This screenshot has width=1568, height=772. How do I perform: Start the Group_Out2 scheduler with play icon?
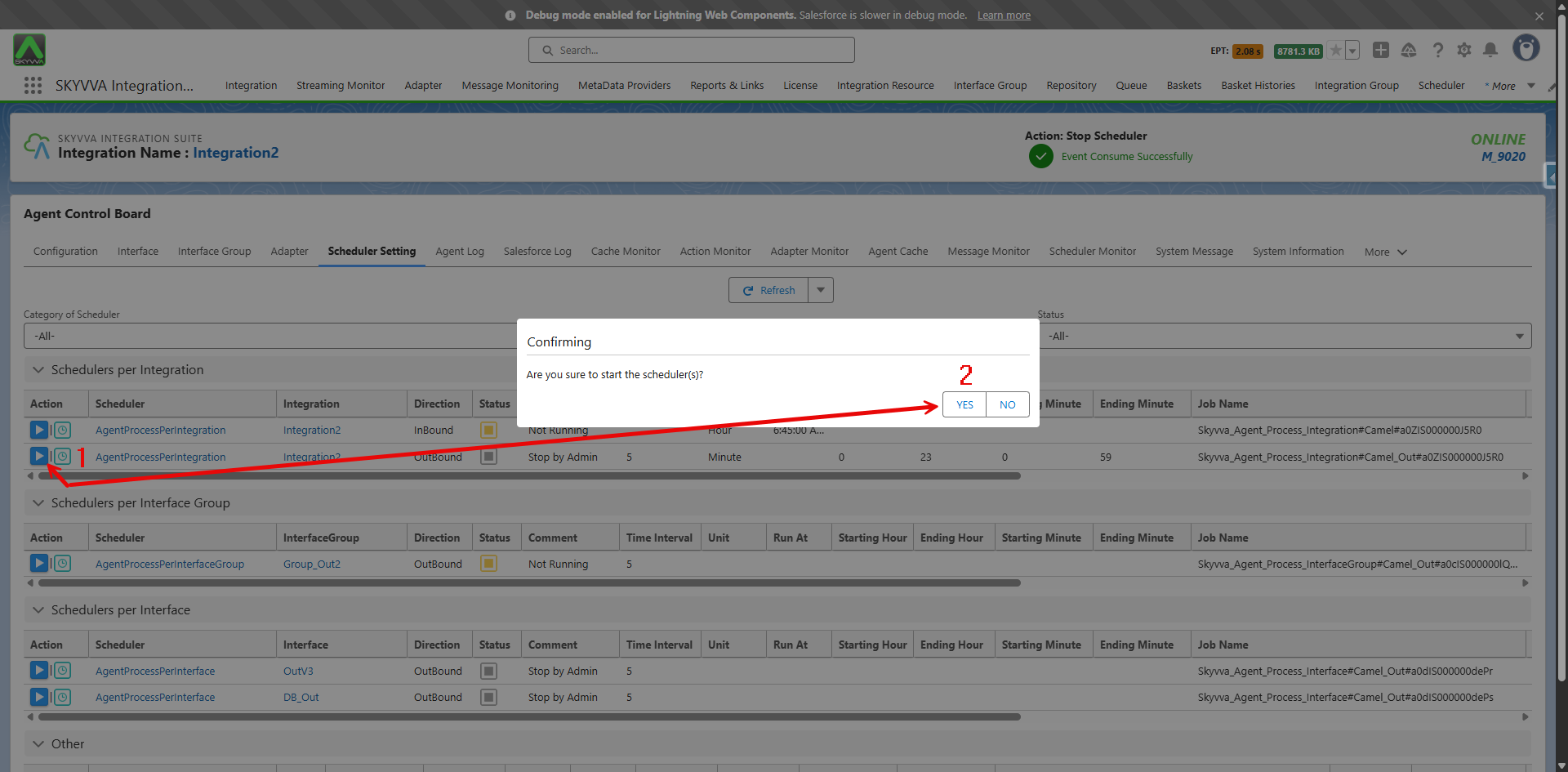click(38, 564)
